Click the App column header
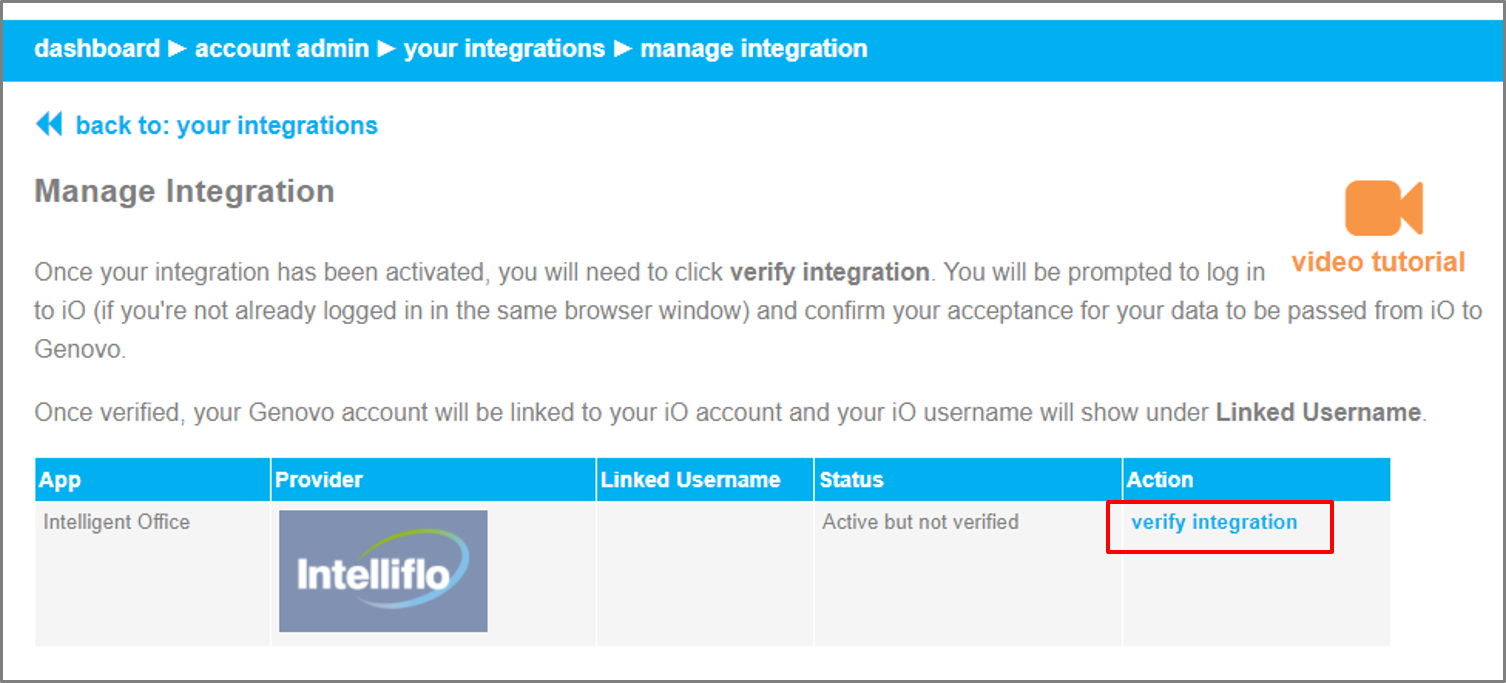This screenshot has width=1506, height=683. pos(59,479)
